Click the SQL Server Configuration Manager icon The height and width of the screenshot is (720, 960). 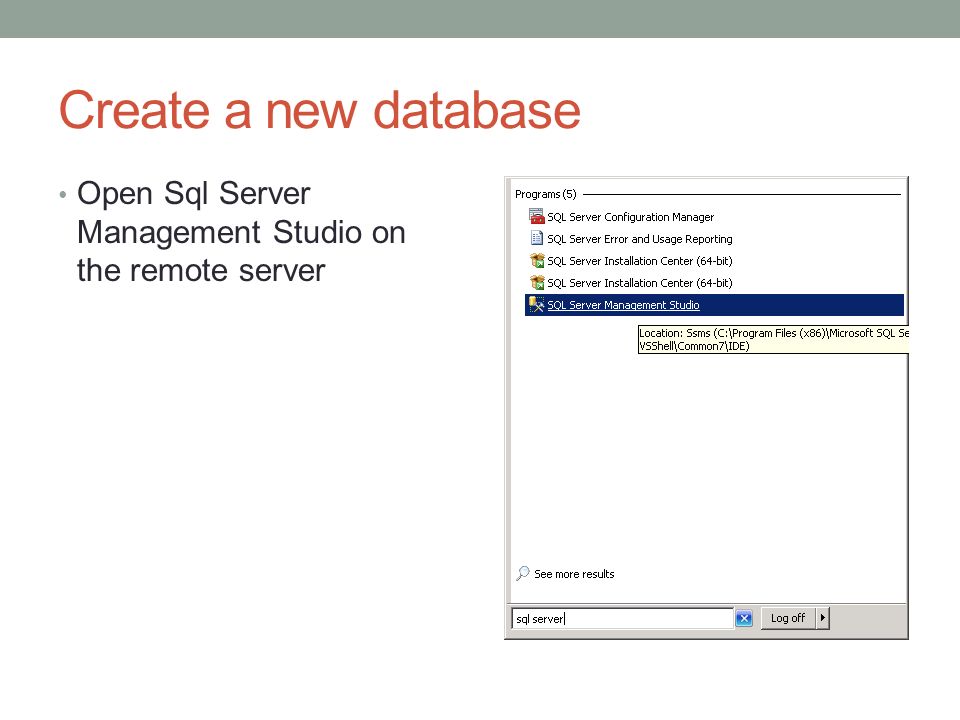point(537,216)
